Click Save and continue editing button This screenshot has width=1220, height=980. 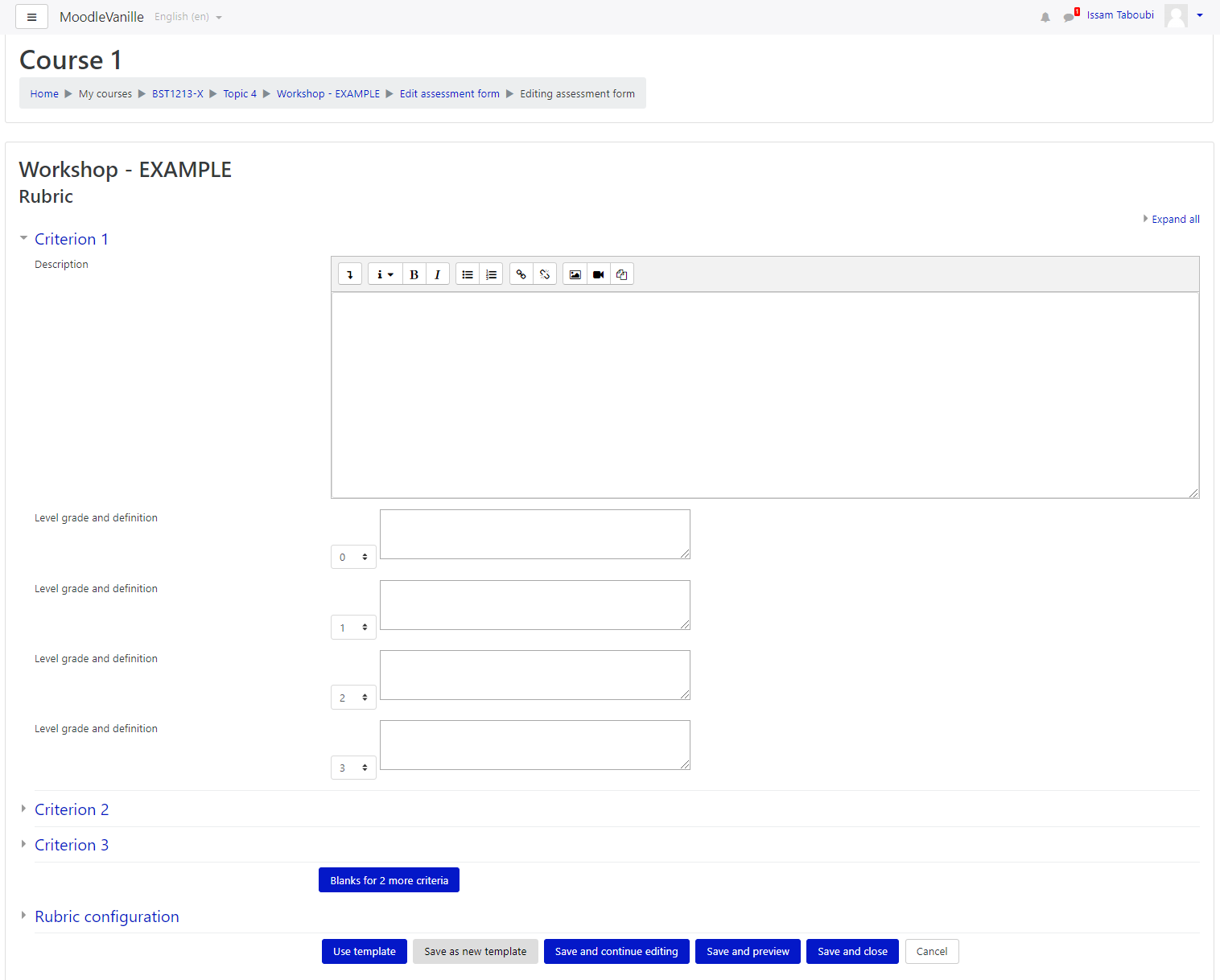click(616, 951)
